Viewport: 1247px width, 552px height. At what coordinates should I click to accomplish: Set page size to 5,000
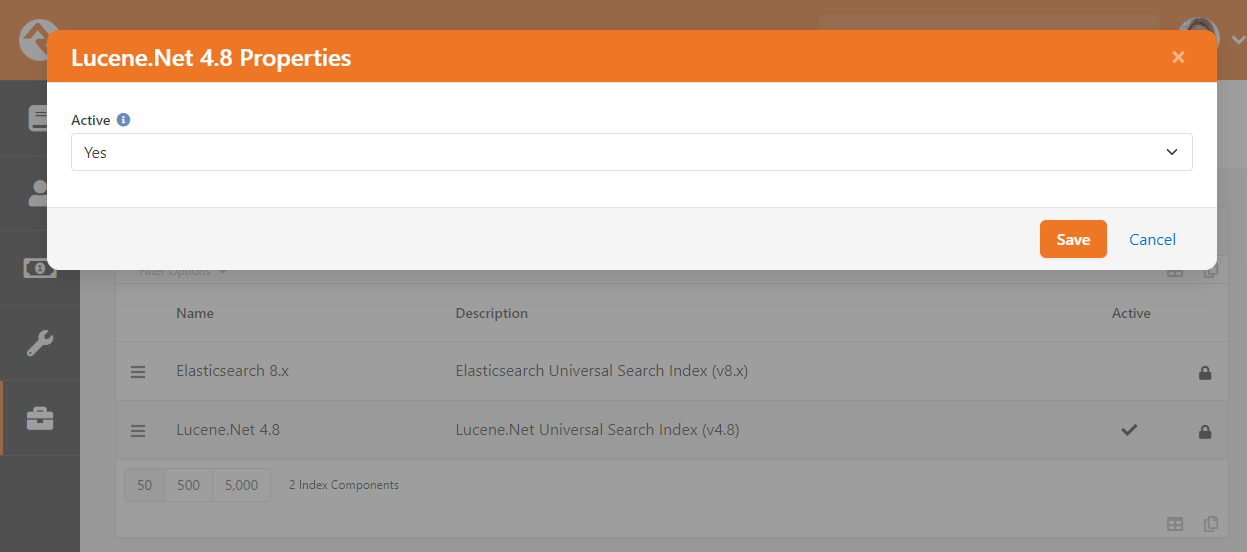241,485
